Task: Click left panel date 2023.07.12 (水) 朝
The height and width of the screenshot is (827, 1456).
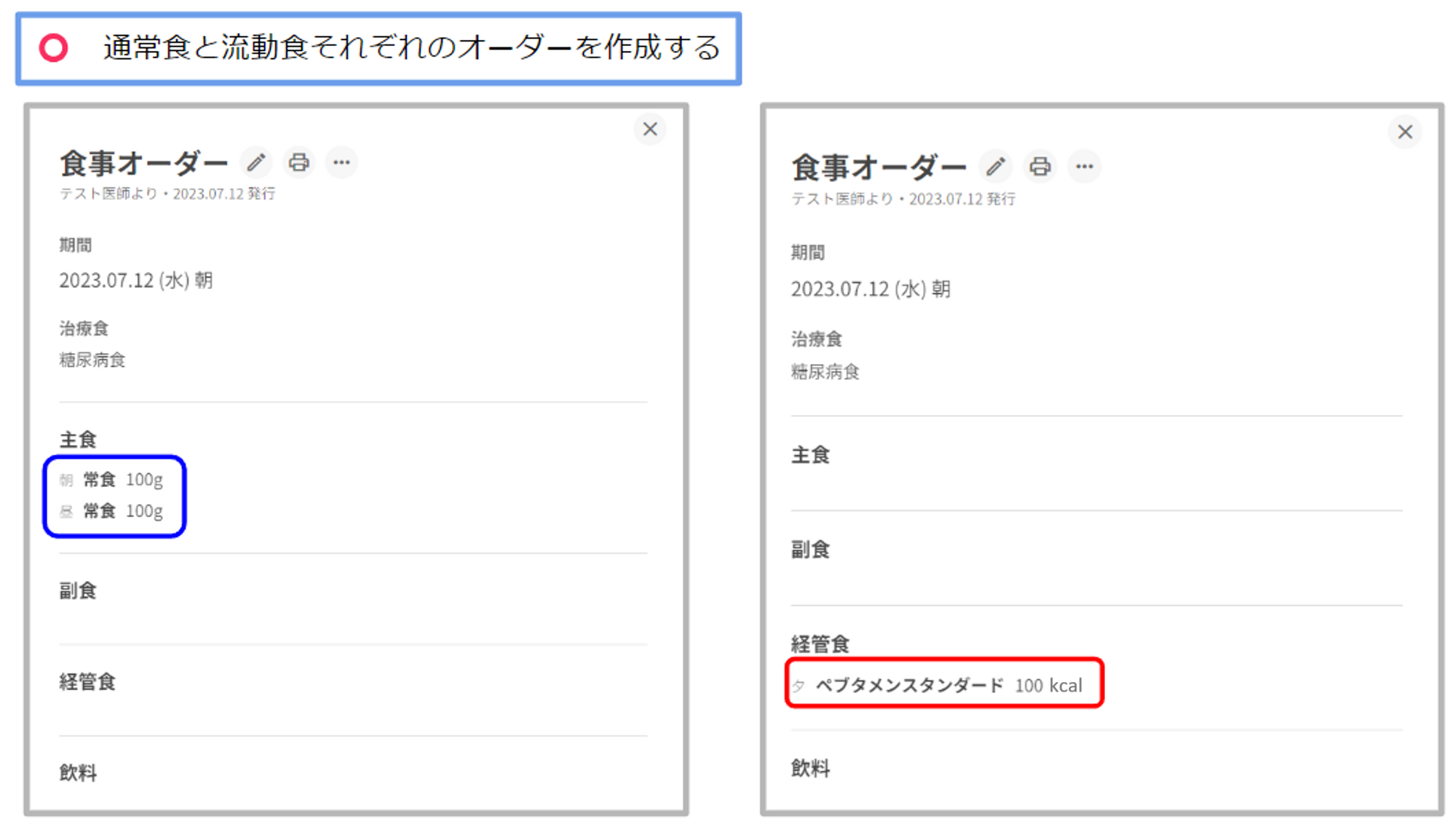Action: click(136, 280)
